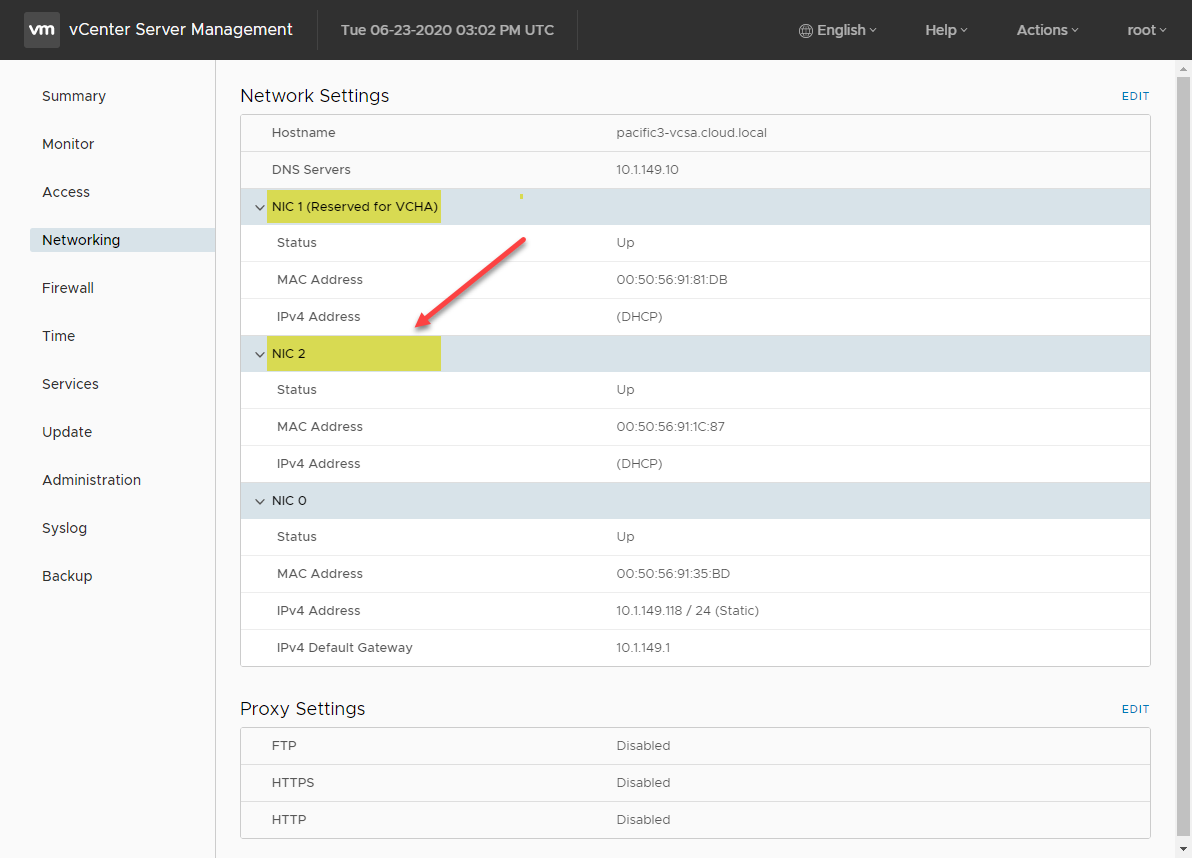Screen dimensions: 1192x858
Task: Click the scrollbar down arrow
Action: [x=1183, y=849]
